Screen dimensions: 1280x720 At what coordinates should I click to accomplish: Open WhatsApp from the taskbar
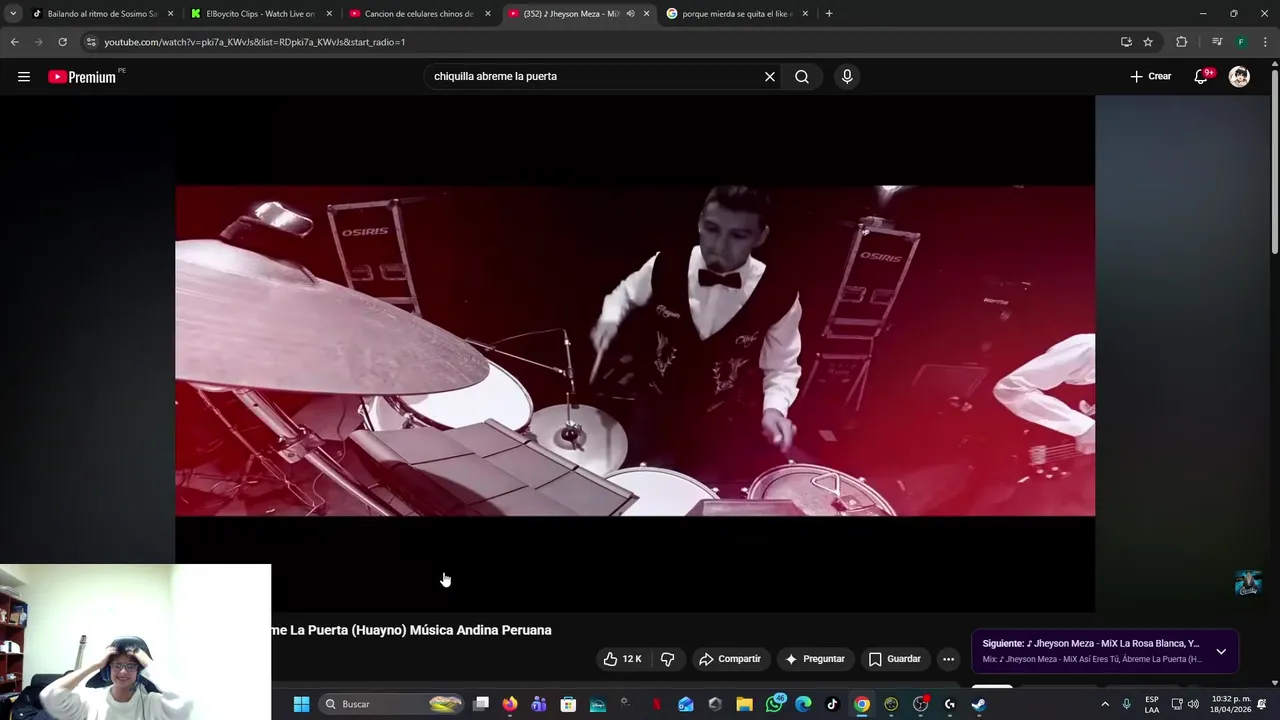point(774,704)
